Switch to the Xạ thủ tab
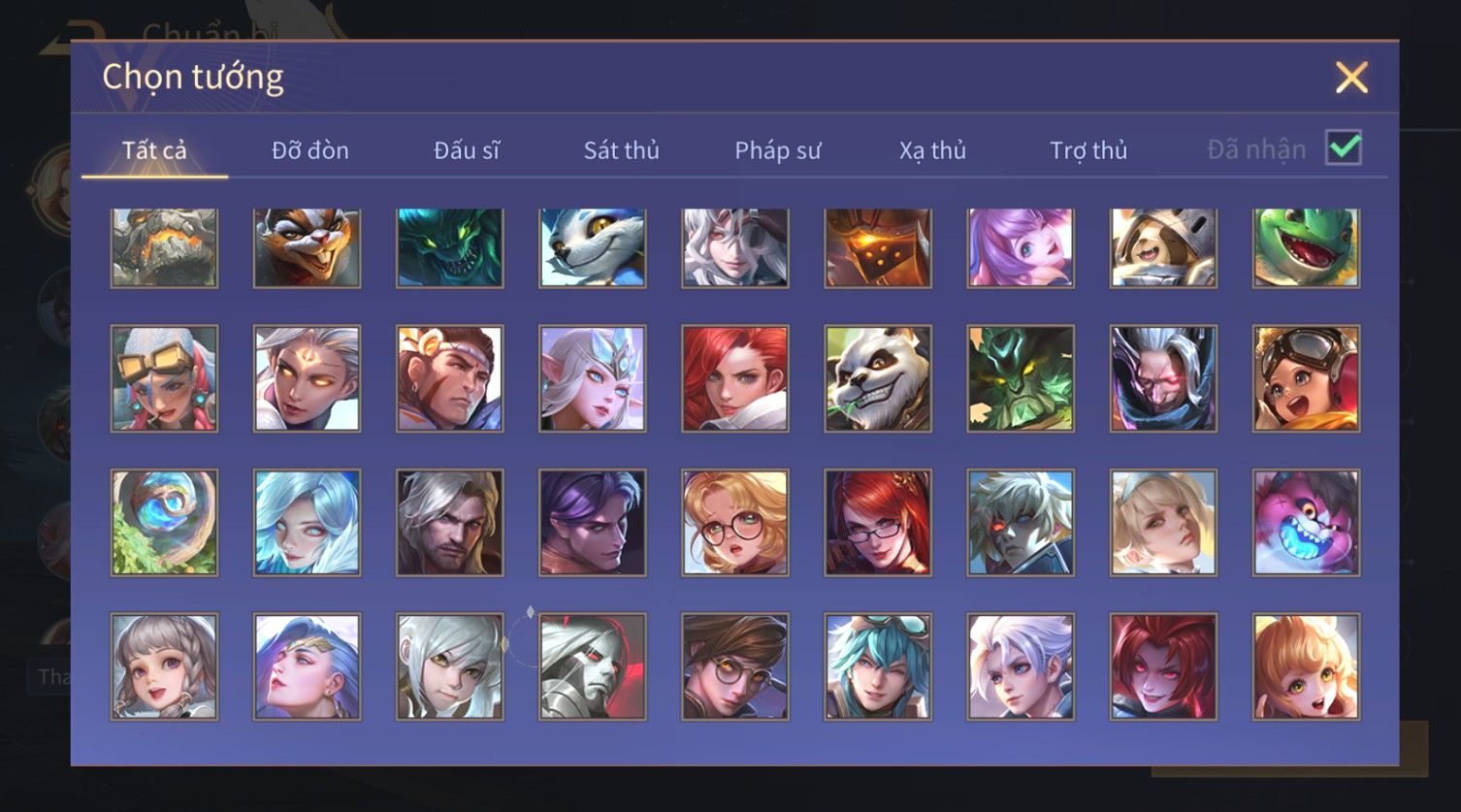The width and height of the screenshot is (1461, 812). [933, 150]
